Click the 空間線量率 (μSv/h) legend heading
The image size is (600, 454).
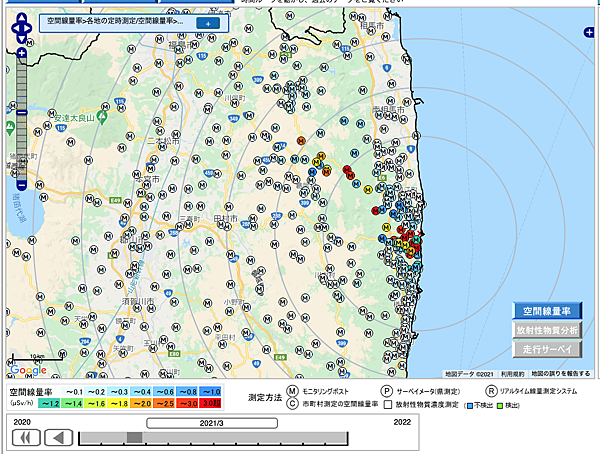point(31,397)
